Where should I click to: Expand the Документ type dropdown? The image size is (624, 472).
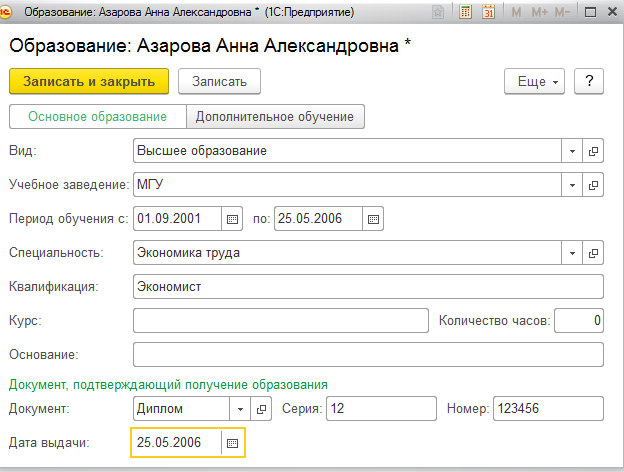coord(240,408)
